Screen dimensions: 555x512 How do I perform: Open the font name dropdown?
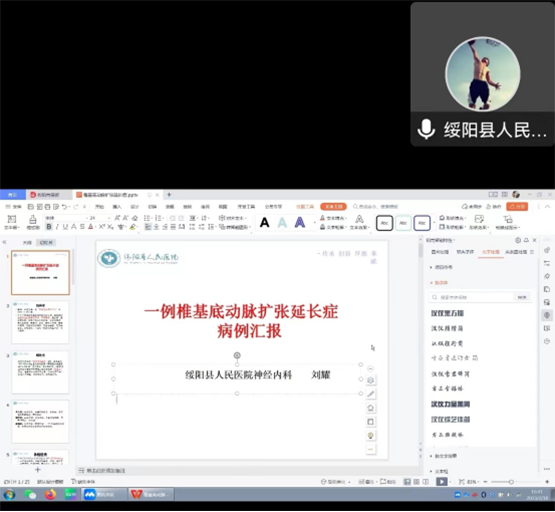(66, 218)
